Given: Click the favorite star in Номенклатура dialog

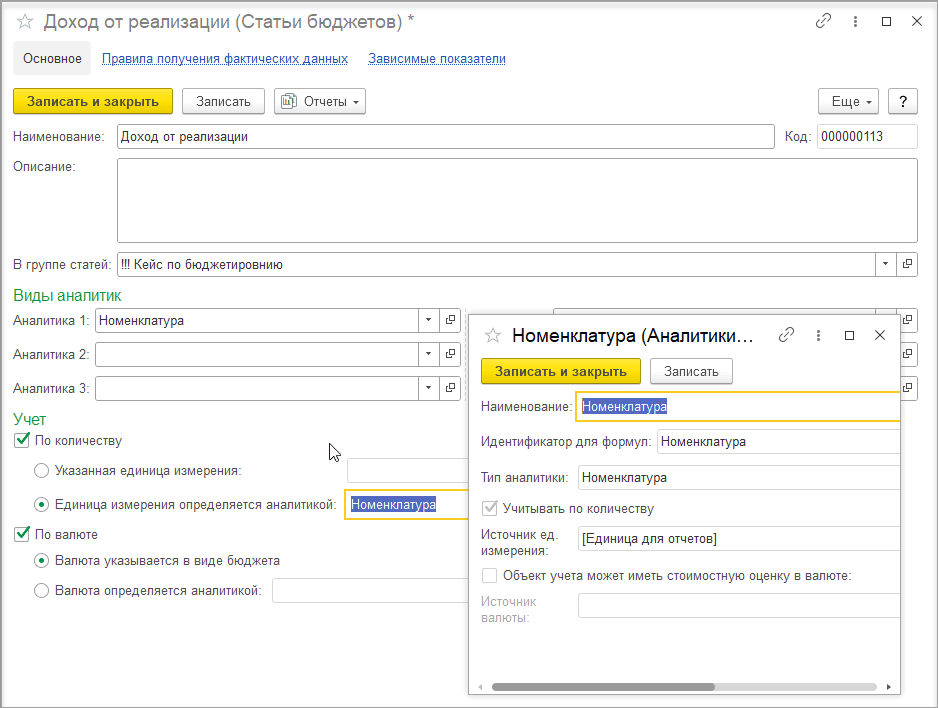Looking at the screenshot, I should click(492, 336).
